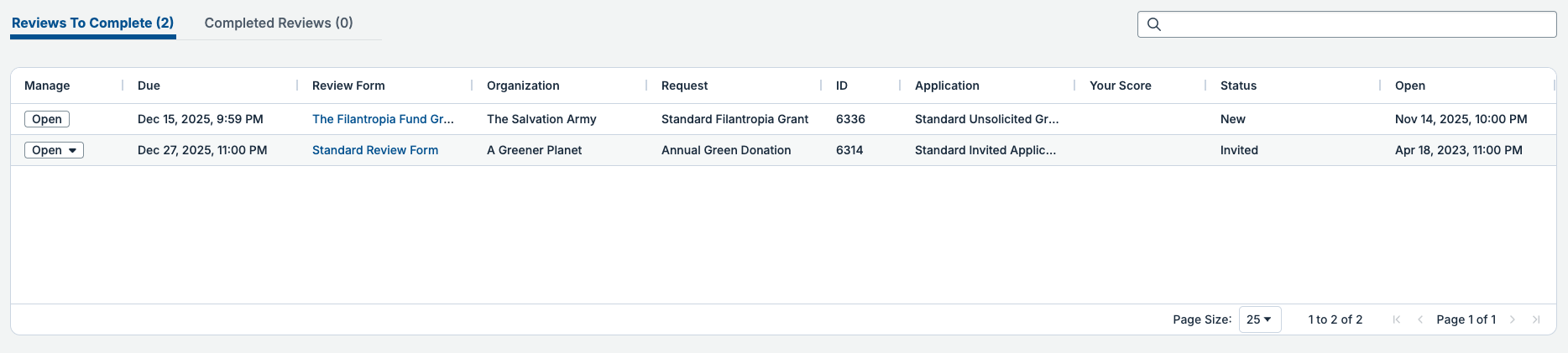
Task: Click inside the search input field
Action: (1346, 24)
